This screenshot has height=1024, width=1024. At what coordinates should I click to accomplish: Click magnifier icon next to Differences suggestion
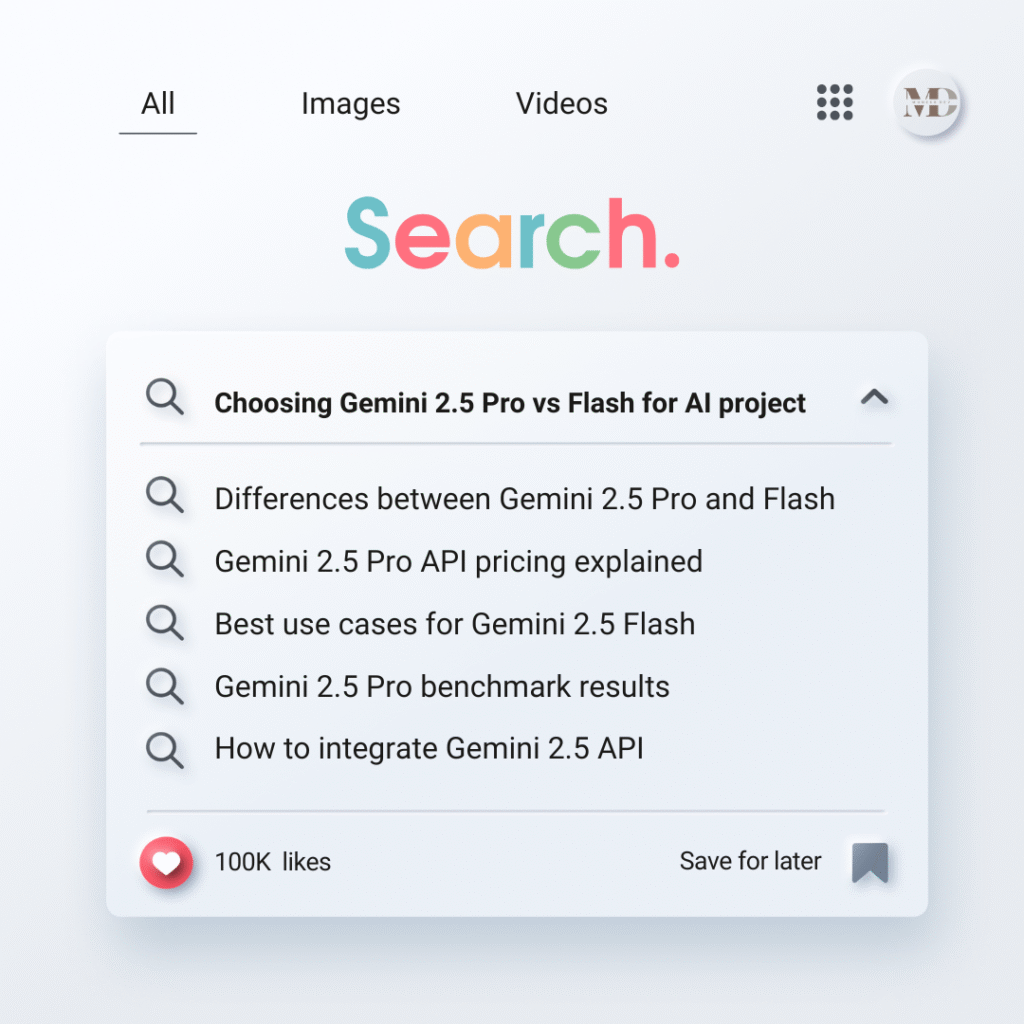point(165,496)
